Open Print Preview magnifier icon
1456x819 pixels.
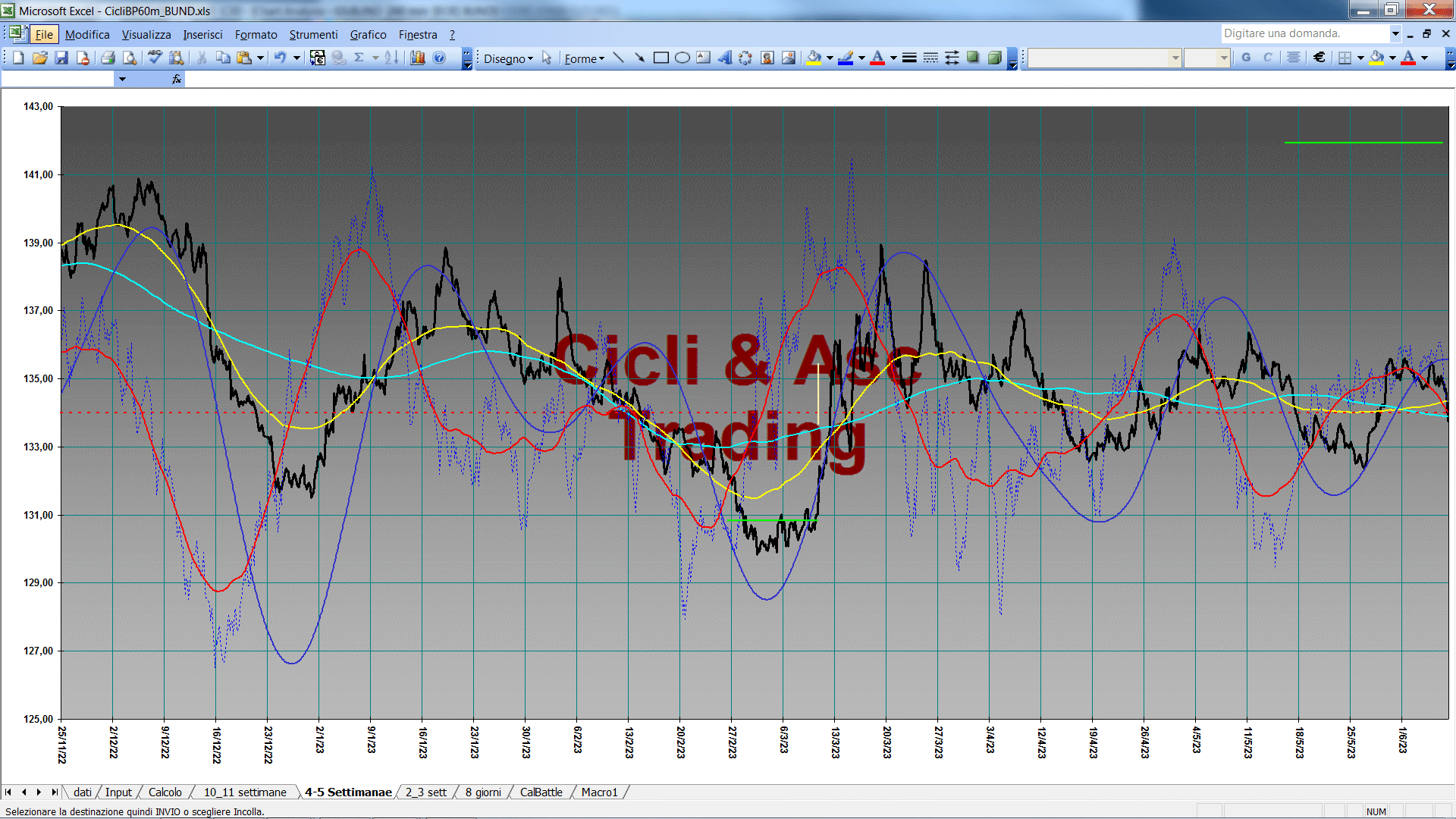(x=130, y=58)
